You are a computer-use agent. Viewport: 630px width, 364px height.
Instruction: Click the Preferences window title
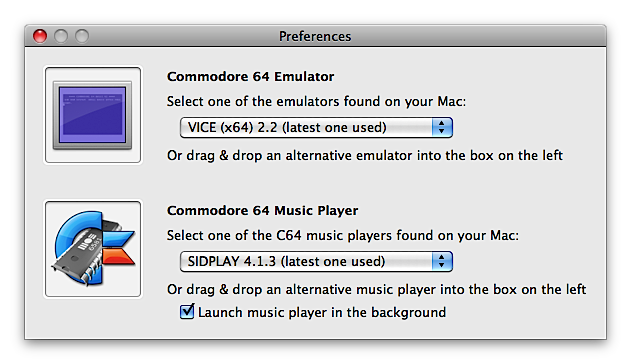pos(315,36)
